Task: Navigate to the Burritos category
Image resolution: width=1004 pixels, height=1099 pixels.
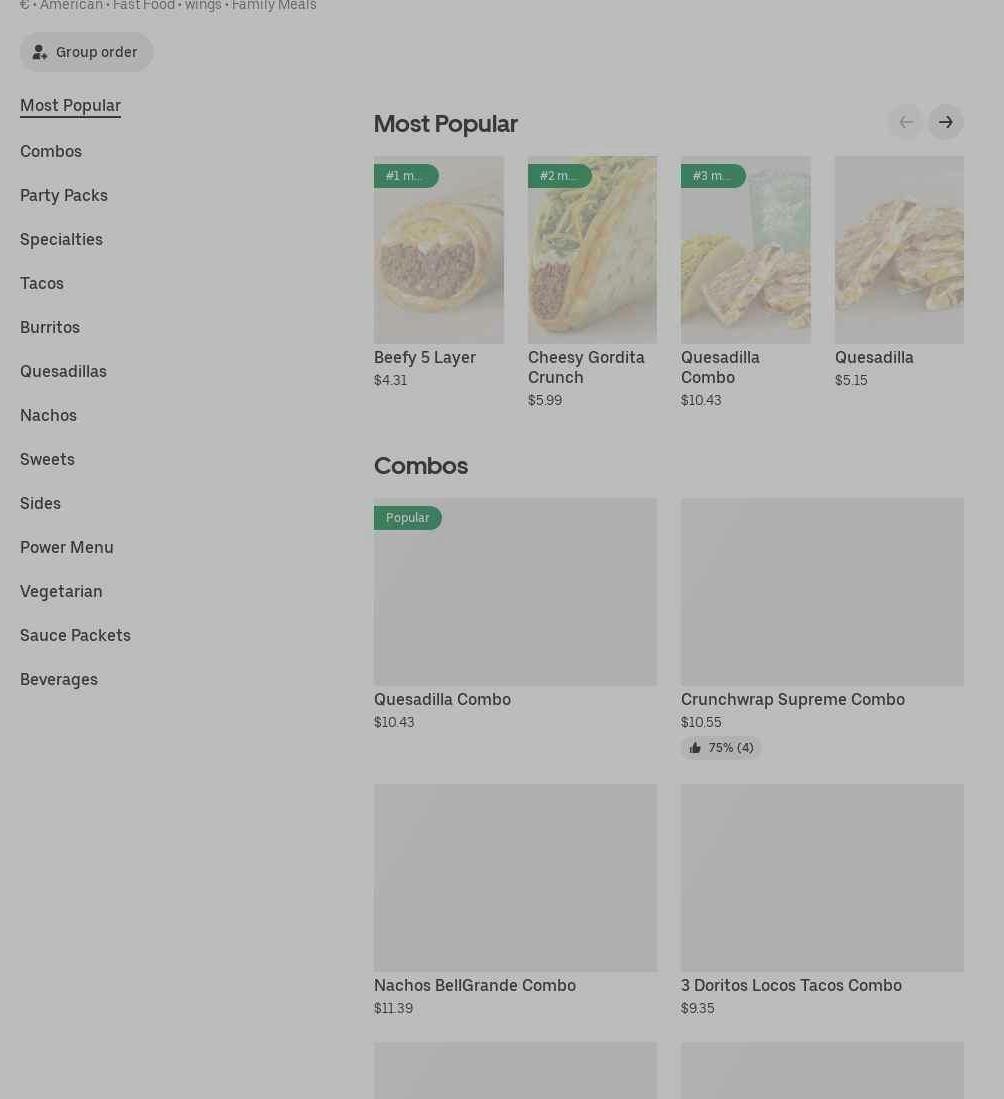Action: coord(50,327)
